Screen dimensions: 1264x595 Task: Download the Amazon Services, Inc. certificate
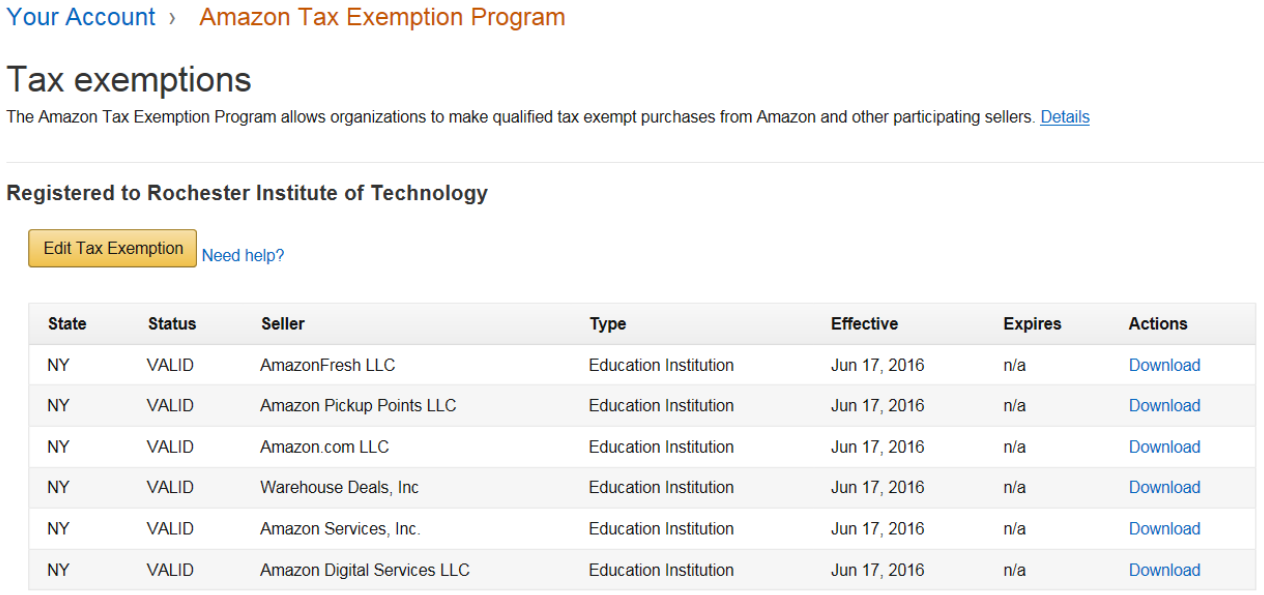coord(1164,528)
